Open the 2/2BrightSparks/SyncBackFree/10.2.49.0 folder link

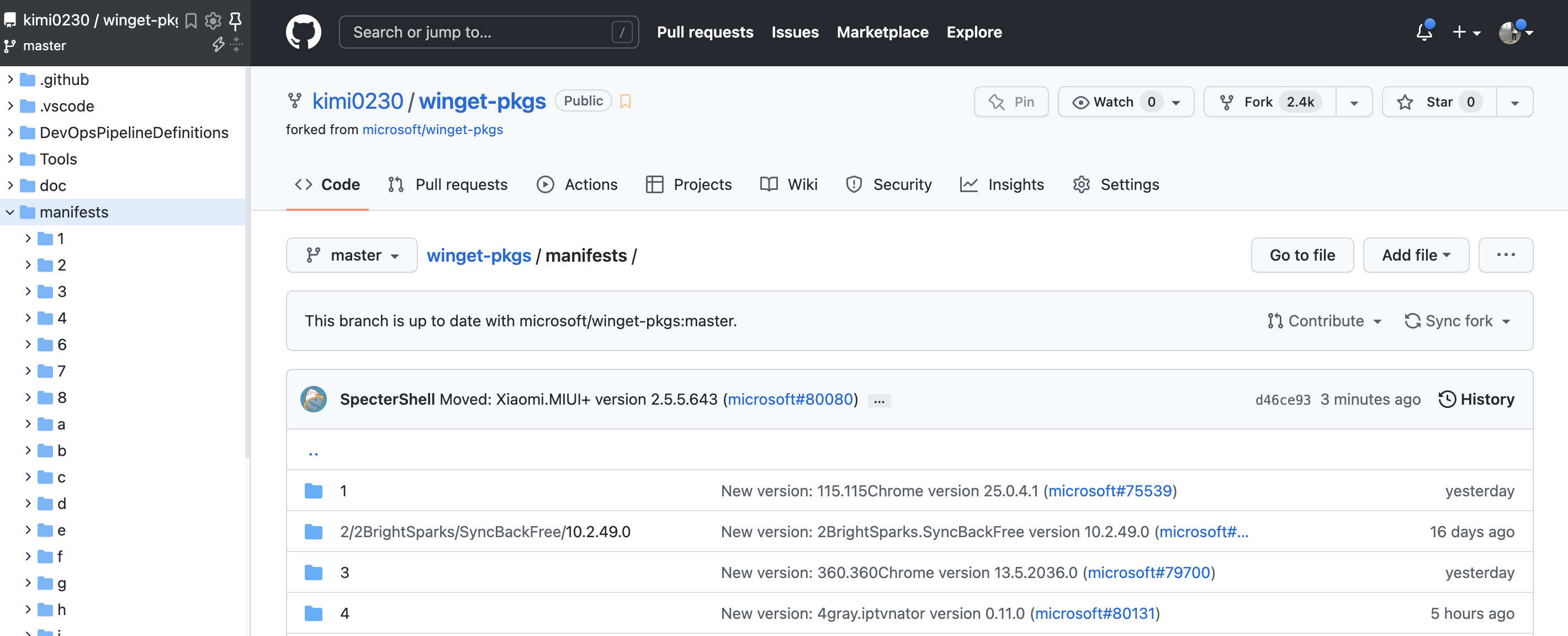click(x=485, y=531)
